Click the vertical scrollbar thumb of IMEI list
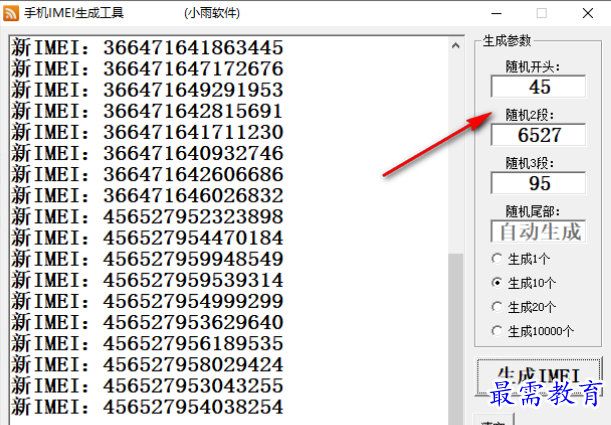The image size is (611, 425). point(456,339)
